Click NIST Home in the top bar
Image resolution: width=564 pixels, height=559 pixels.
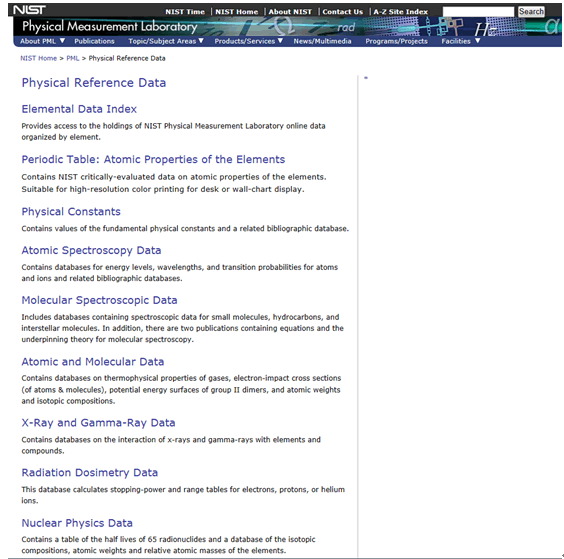point(237,12)
